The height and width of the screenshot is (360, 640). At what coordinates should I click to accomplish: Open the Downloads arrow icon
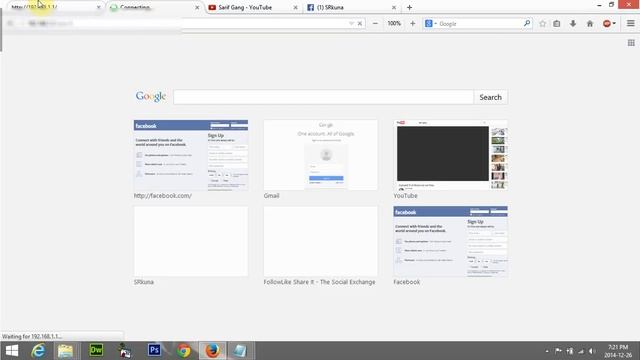click(x=573, y=24)
